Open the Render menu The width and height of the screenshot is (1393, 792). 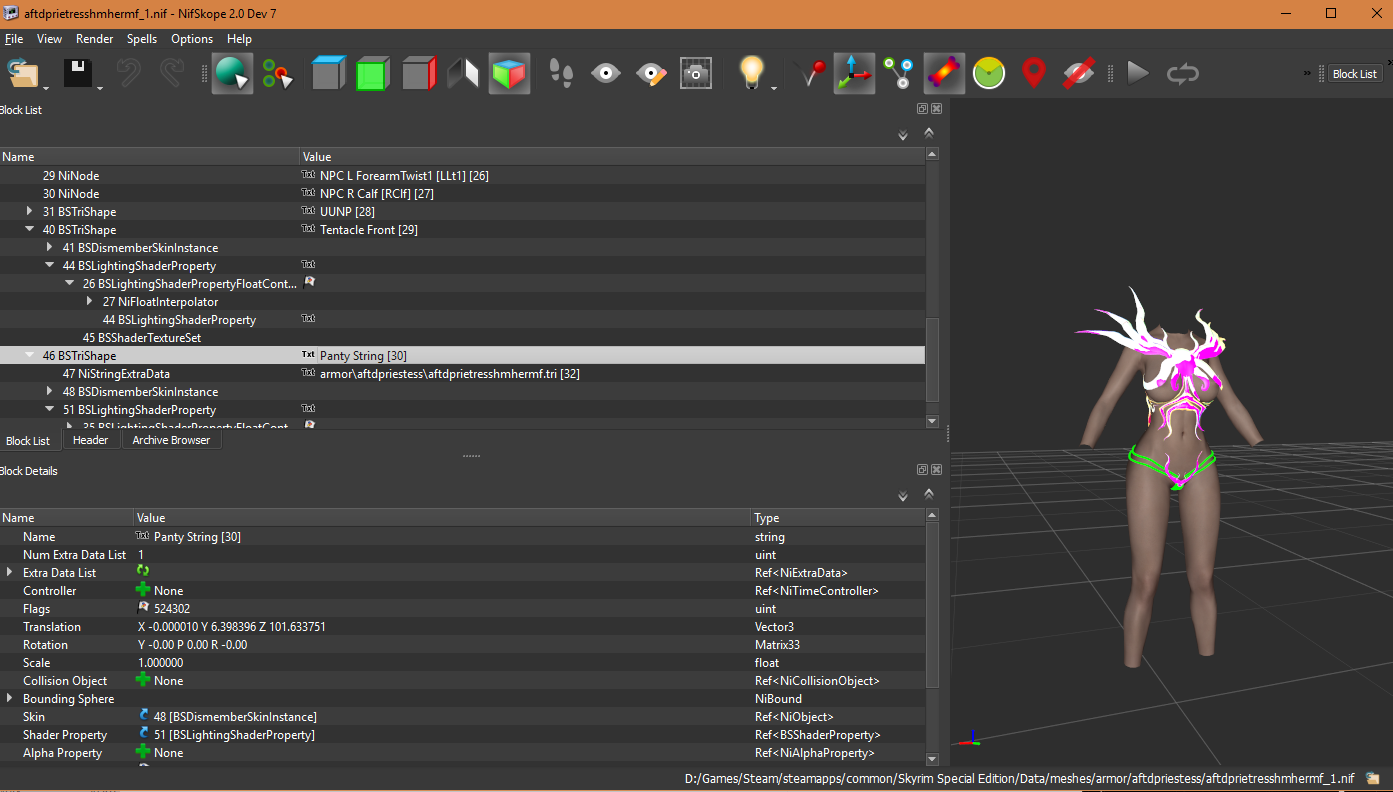(95, 39)
